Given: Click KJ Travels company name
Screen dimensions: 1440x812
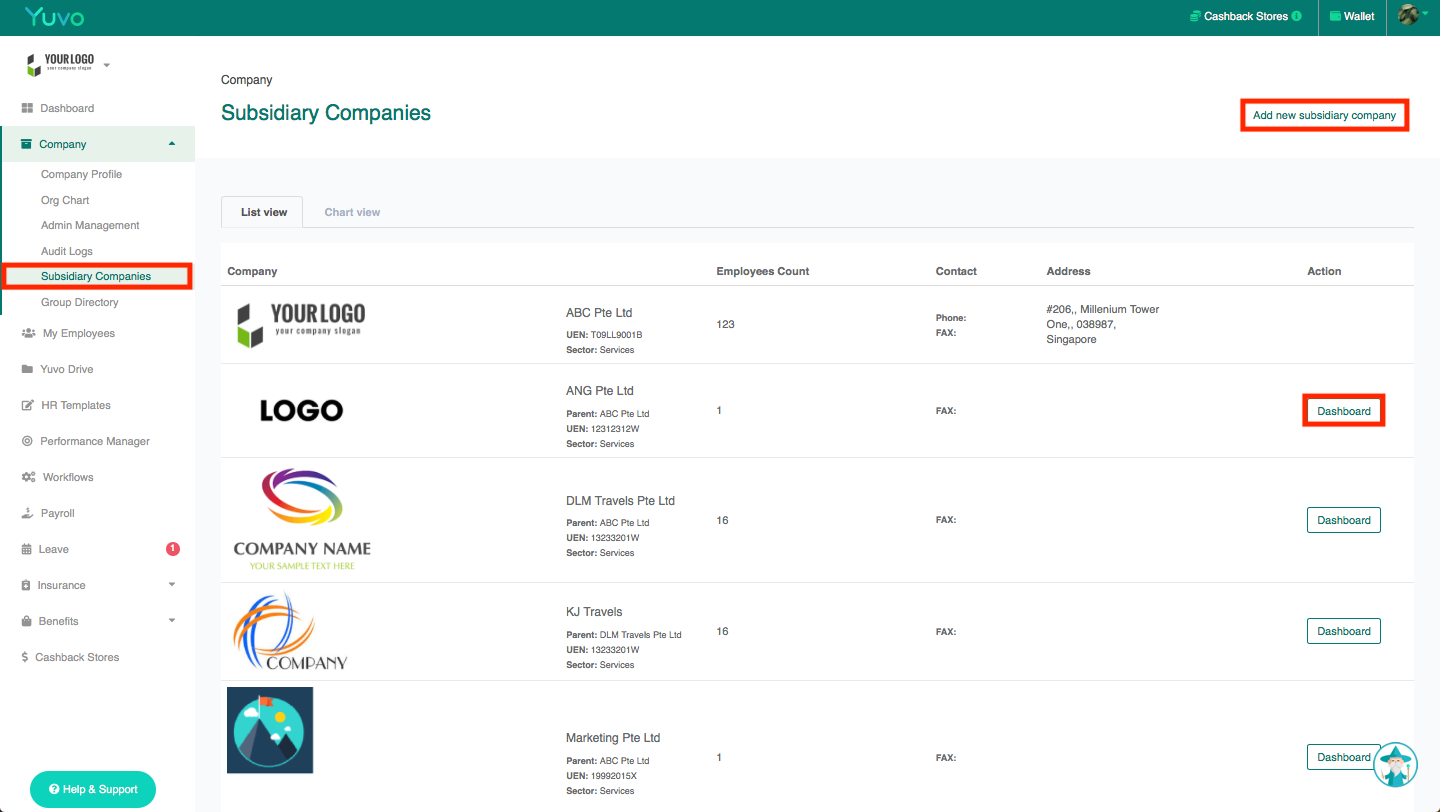Looking at the screenshot, I should [x=594, y=612].
